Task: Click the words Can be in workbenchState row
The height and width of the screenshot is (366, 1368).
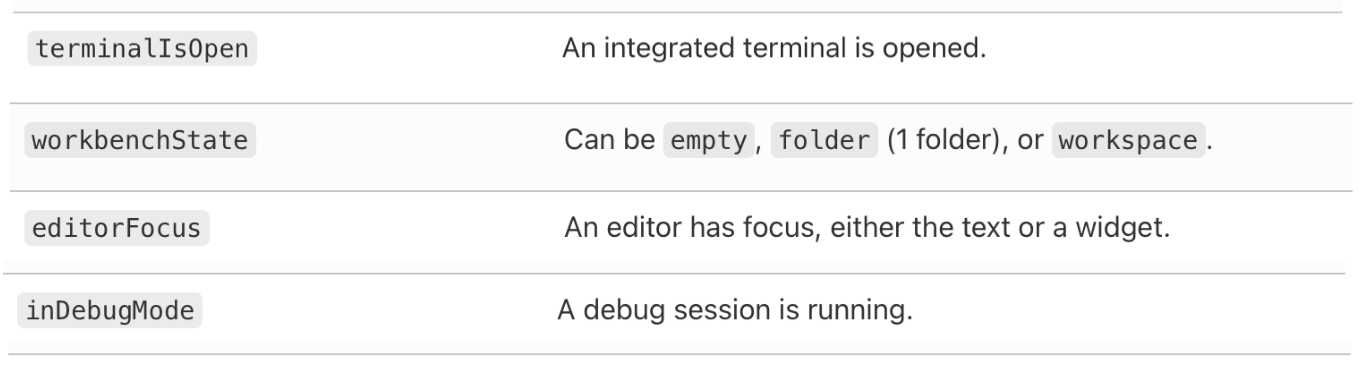Action: 607,140
